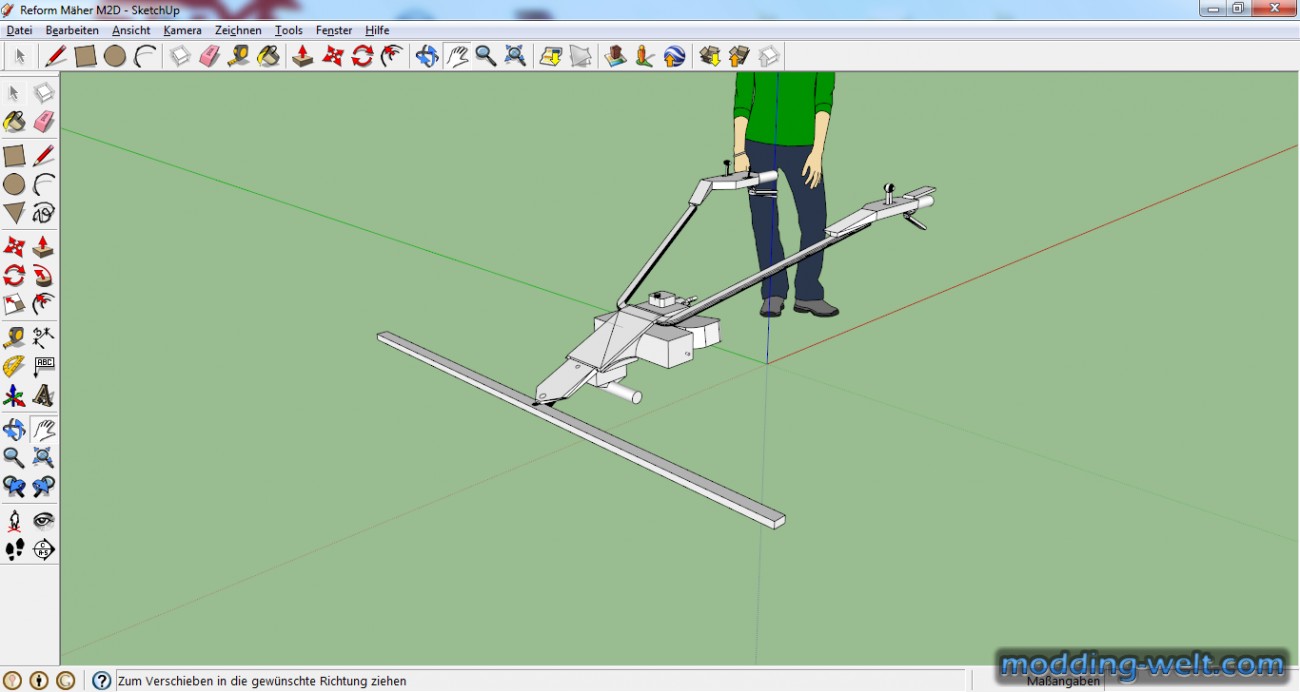This screenshot has width=1300, height=692.
Task: Open the Datei menu
Action: (19, 30)
